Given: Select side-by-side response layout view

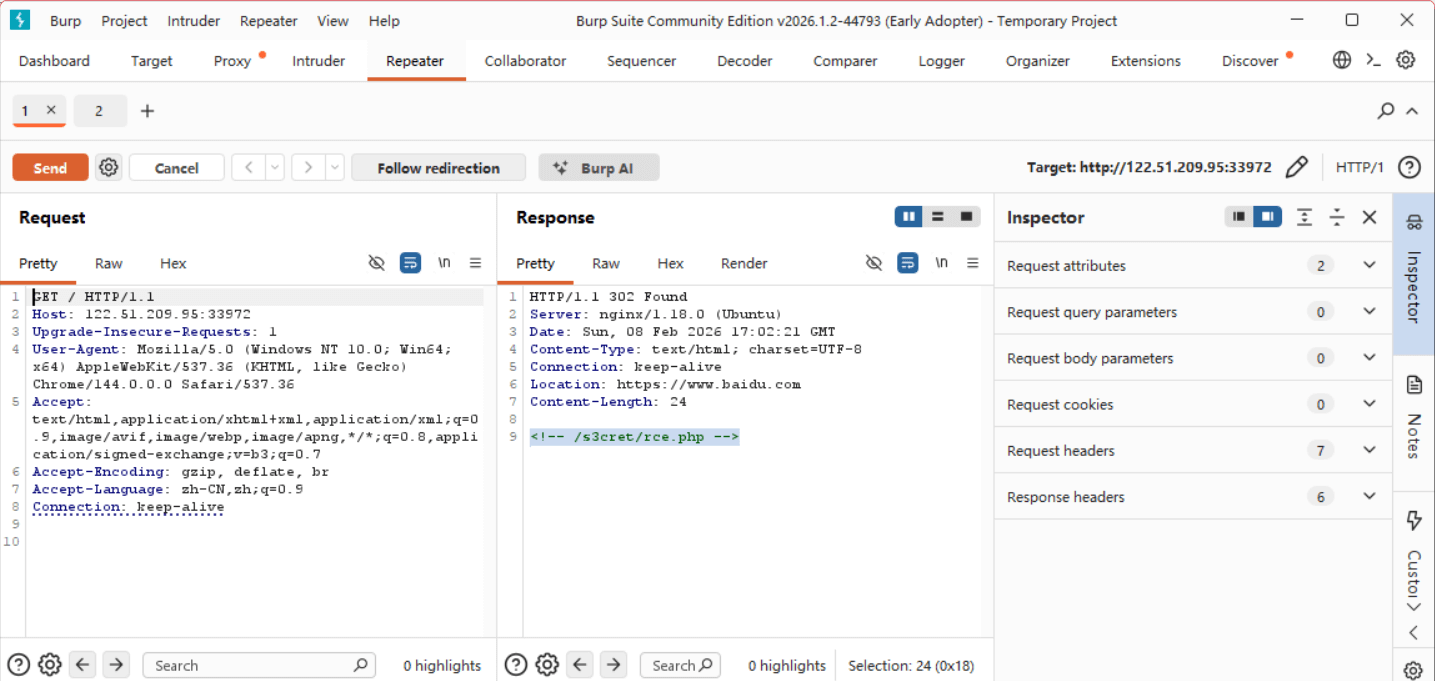Looking at the screenshot, I should click(908, 217).
